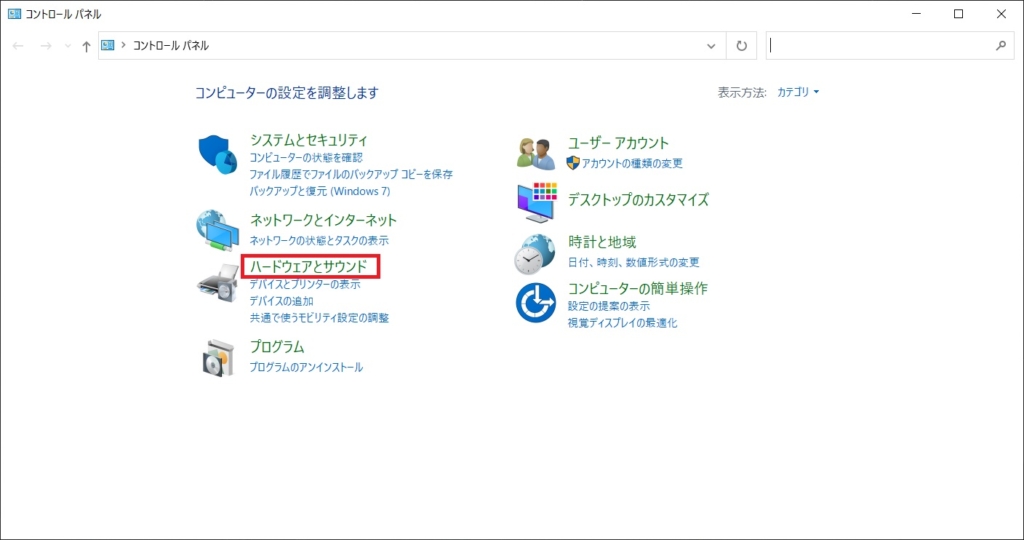Minimize the Control Panel window
The height and width of the screenshot is (540, 1024).
[x=916, y=14]
